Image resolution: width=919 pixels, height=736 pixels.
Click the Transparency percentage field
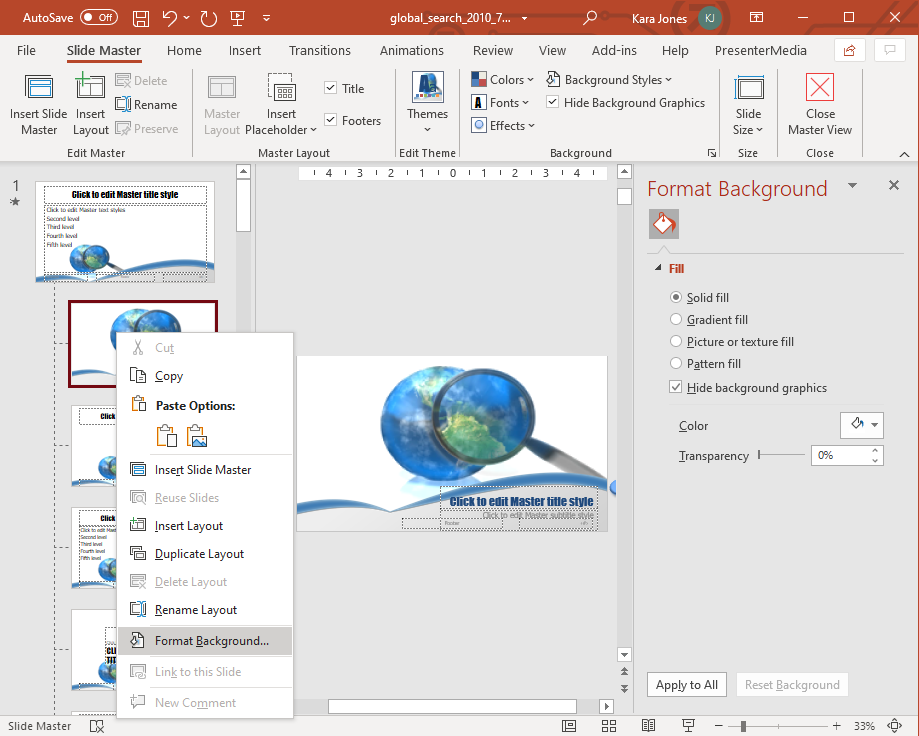pos(841,455)
